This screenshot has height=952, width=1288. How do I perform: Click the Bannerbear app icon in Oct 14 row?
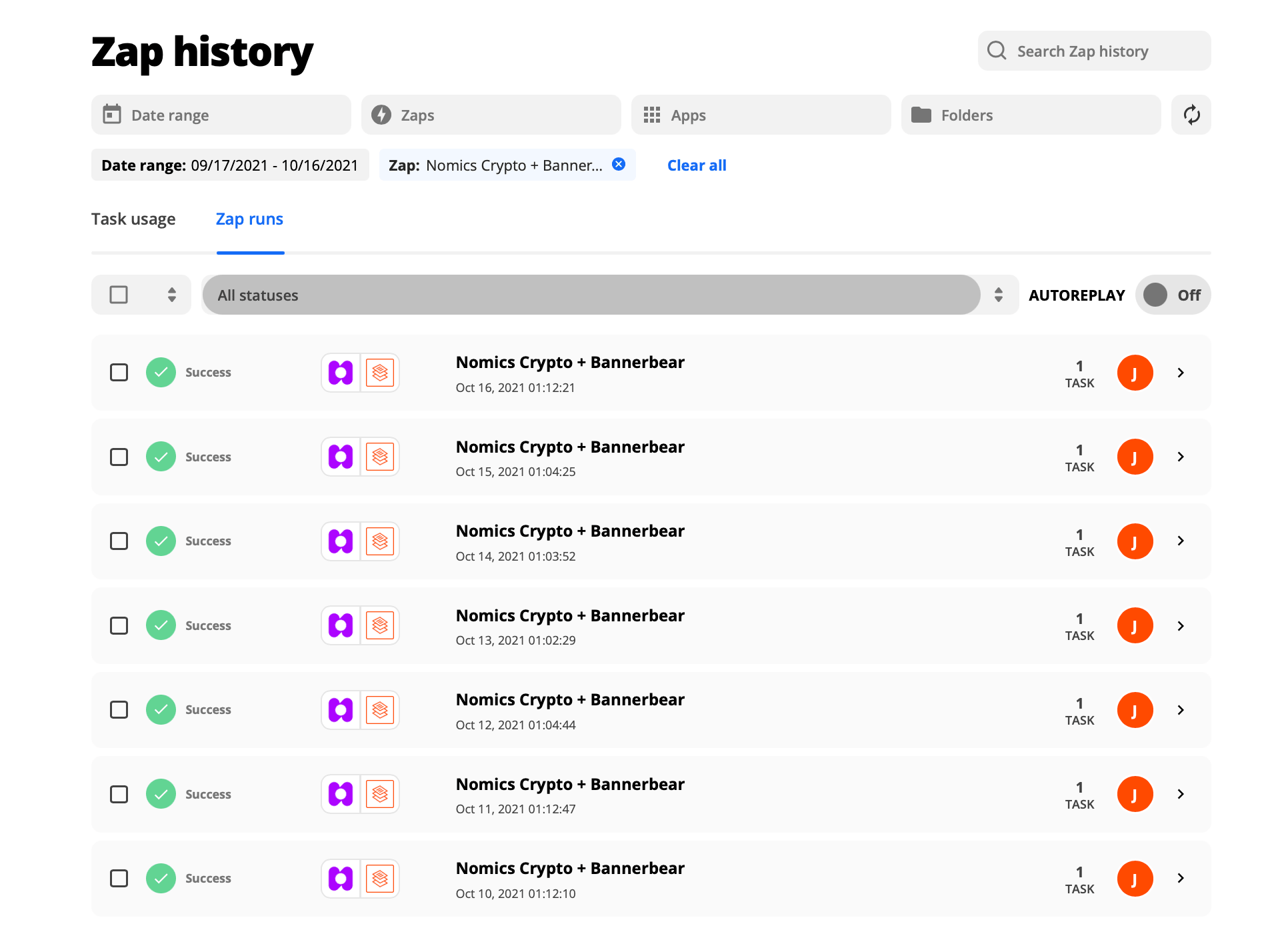coord(380,541)
